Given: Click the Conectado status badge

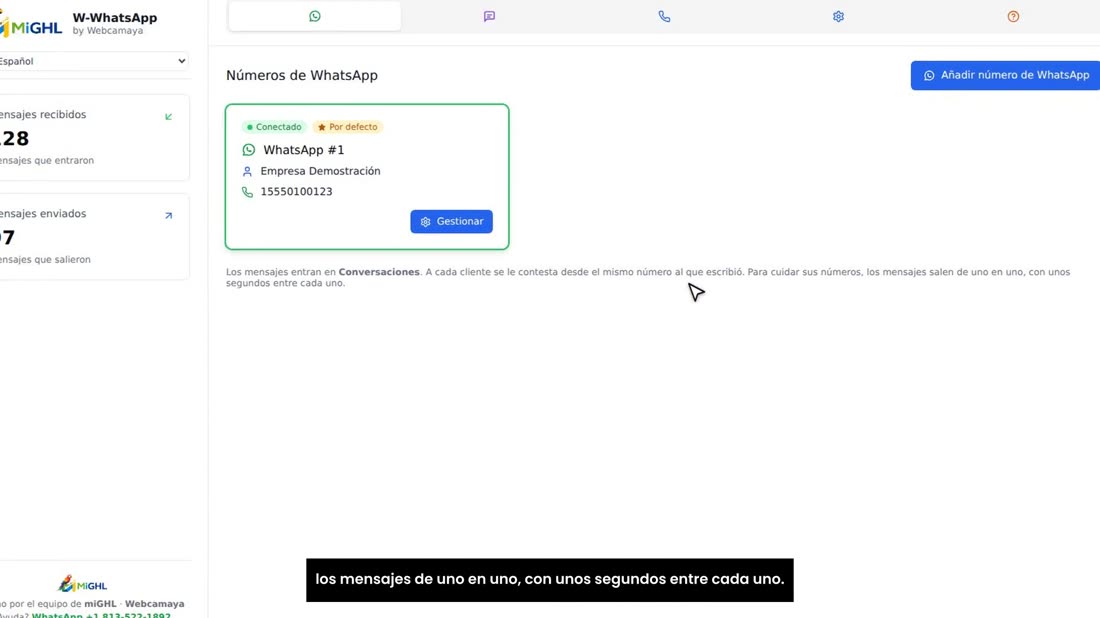Looking at the screenshot, I should coord(274,127).
